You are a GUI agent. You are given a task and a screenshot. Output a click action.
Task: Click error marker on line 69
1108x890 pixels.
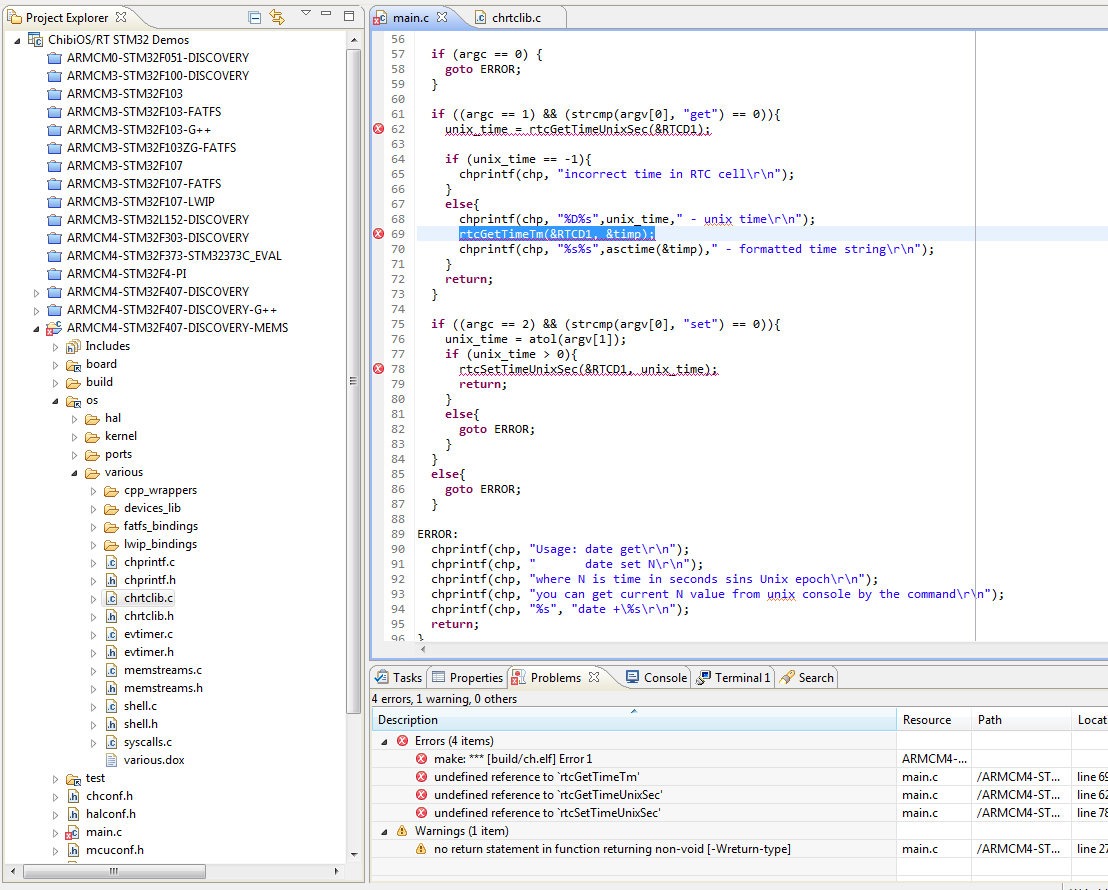(x=379, y=234)
